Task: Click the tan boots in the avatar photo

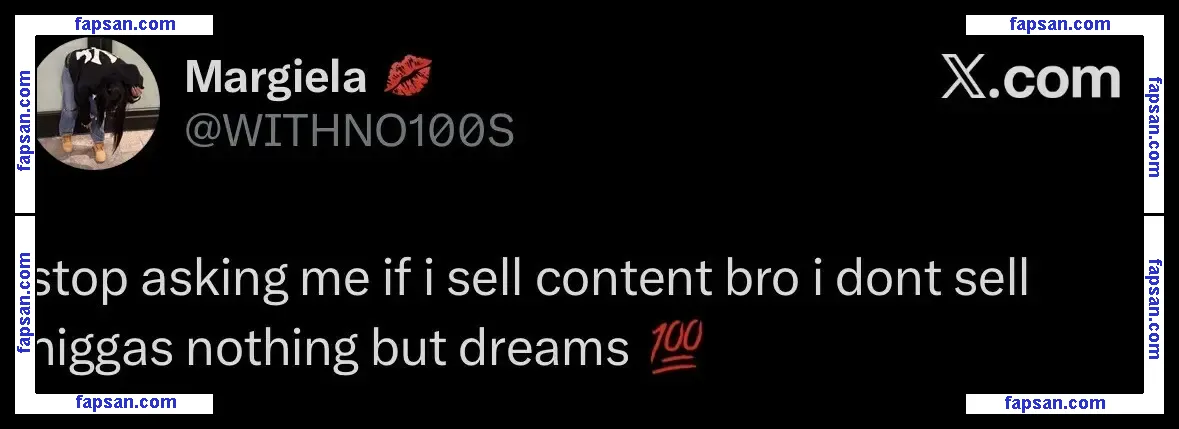Action: coord(83,148)
